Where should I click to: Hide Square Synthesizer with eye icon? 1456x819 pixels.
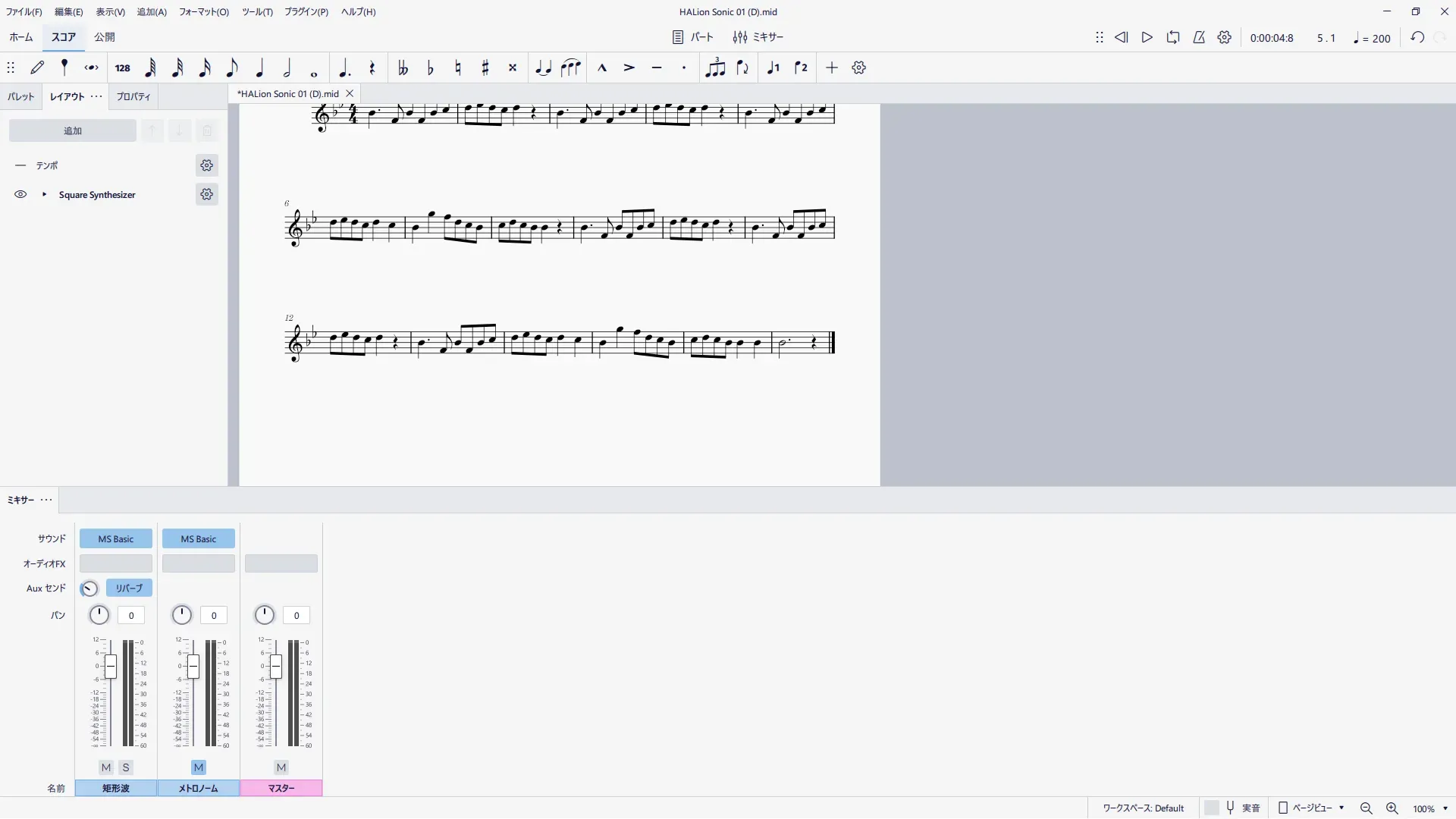[20, 195]
